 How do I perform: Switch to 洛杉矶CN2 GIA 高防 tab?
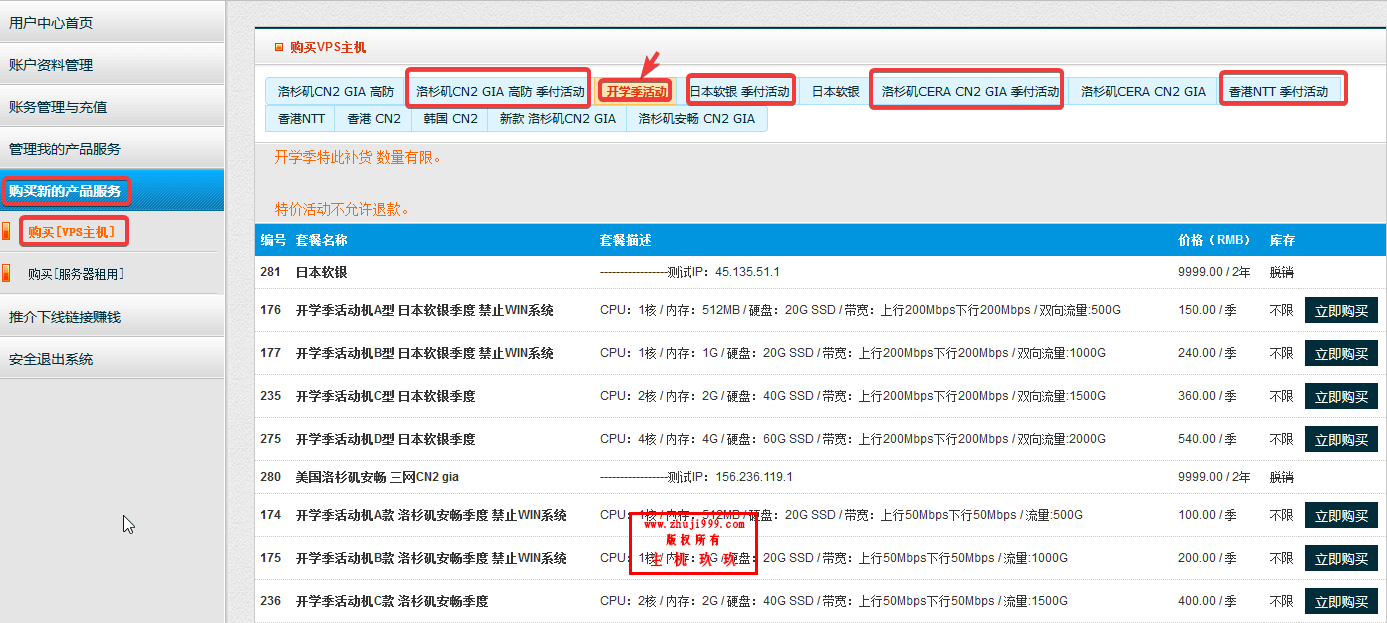335,91
